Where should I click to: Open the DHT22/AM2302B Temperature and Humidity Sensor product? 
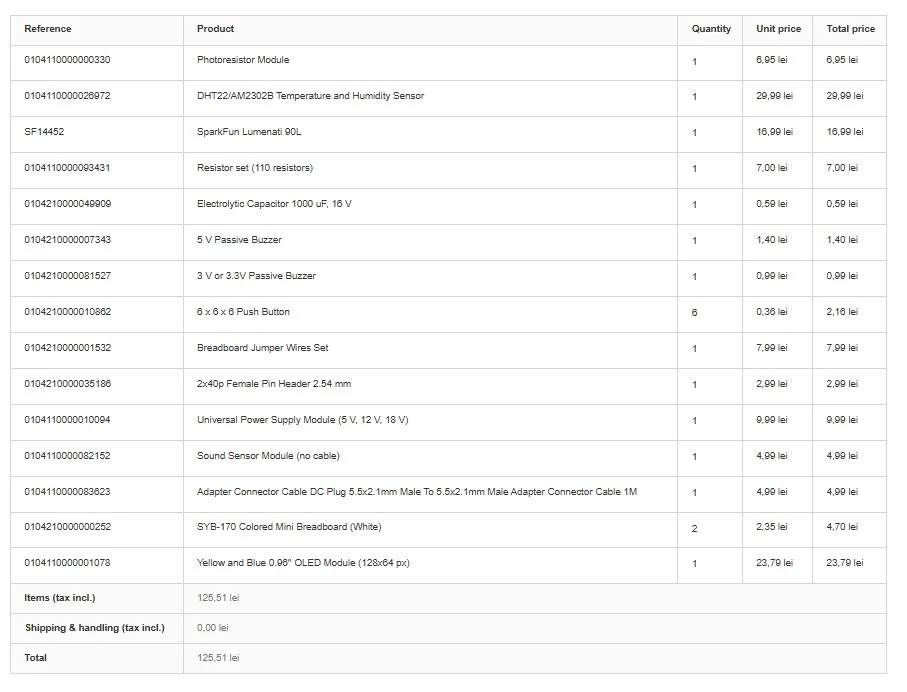pos(310,96)
